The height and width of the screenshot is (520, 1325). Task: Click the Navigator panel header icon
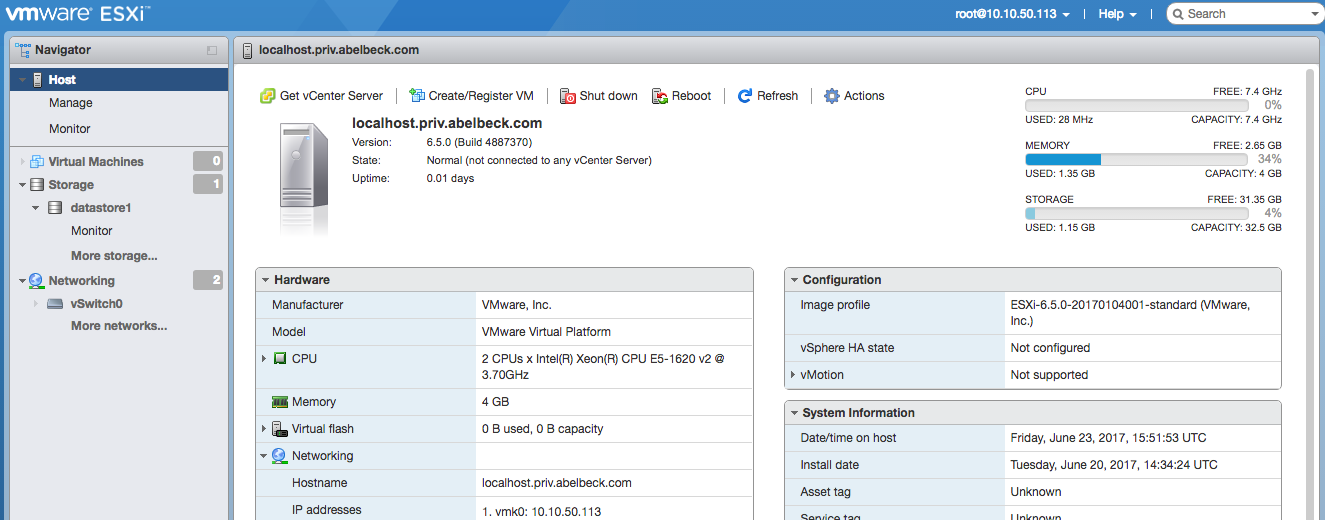pos(23,49)
